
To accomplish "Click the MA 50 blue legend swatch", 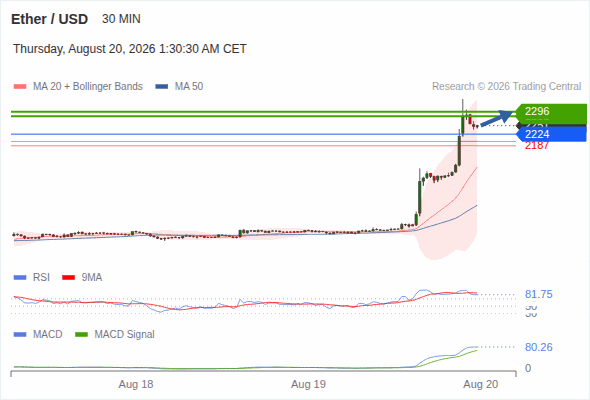I will click(162, 87).
